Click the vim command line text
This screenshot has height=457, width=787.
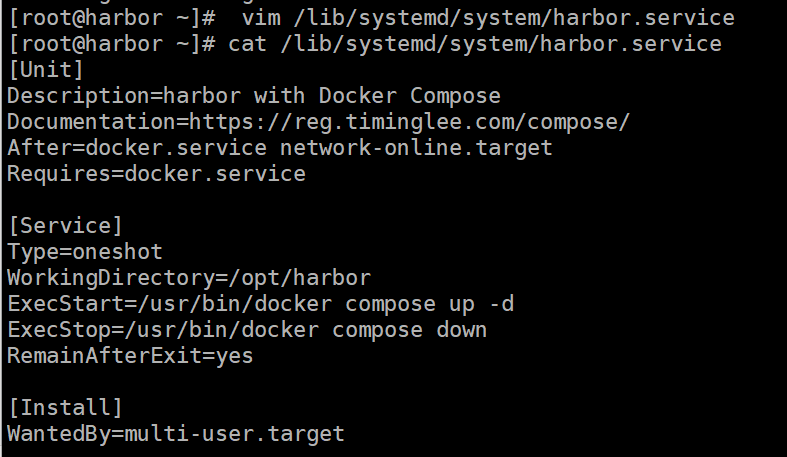pos(488,19)
